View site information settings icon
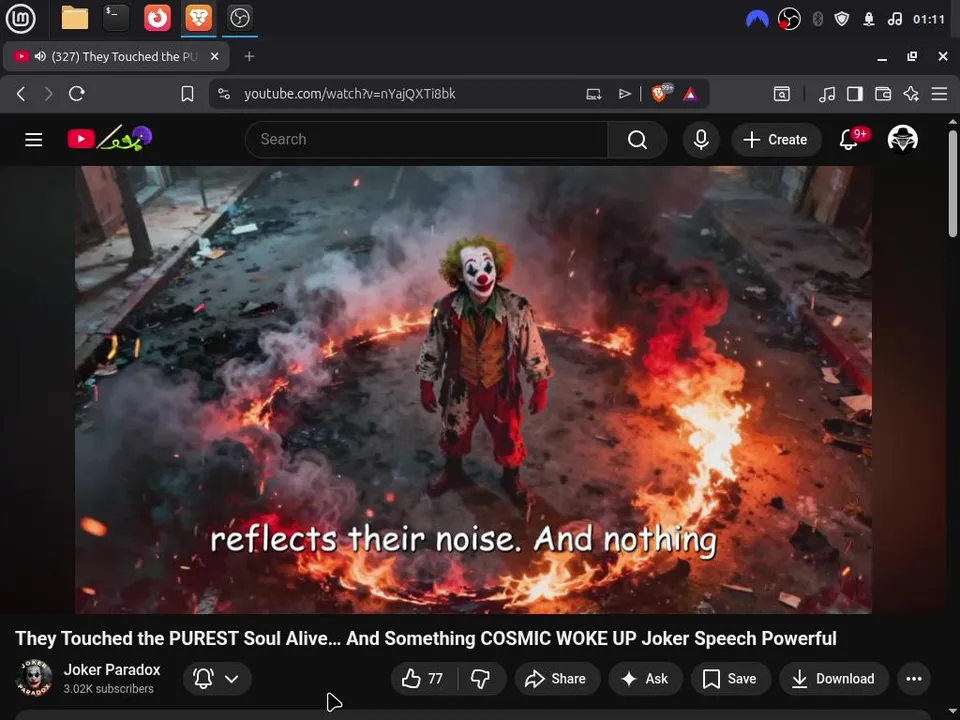This screenshot has width=960, height=720. coord(224,94)
